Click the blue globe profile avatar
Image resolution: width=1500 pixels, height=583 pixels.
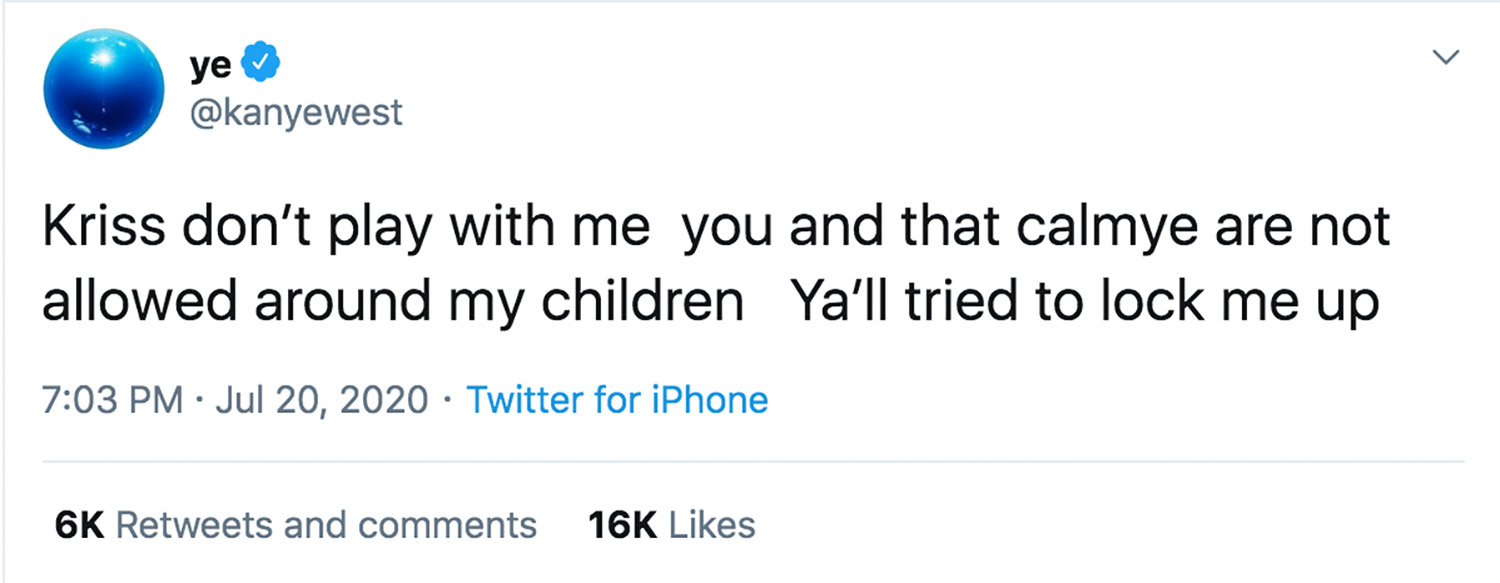tap(103, 88)
